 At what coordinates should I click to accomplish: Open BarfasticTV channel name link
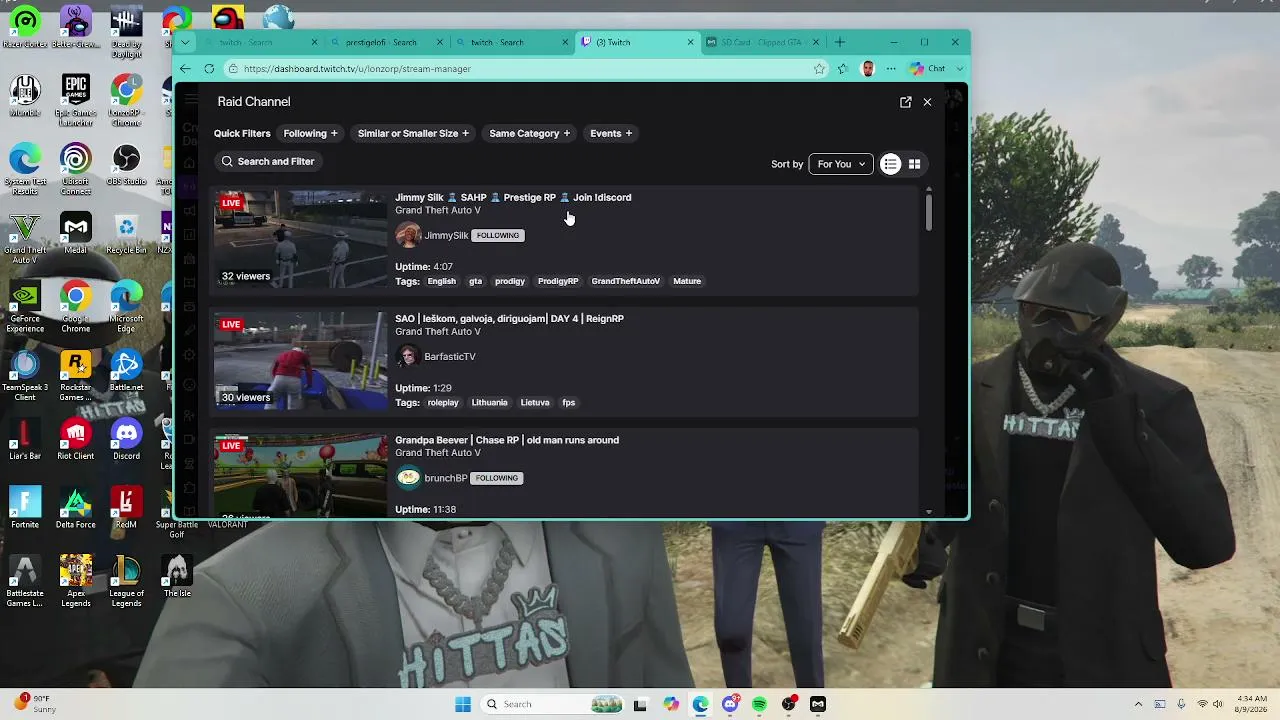[450, 357]
